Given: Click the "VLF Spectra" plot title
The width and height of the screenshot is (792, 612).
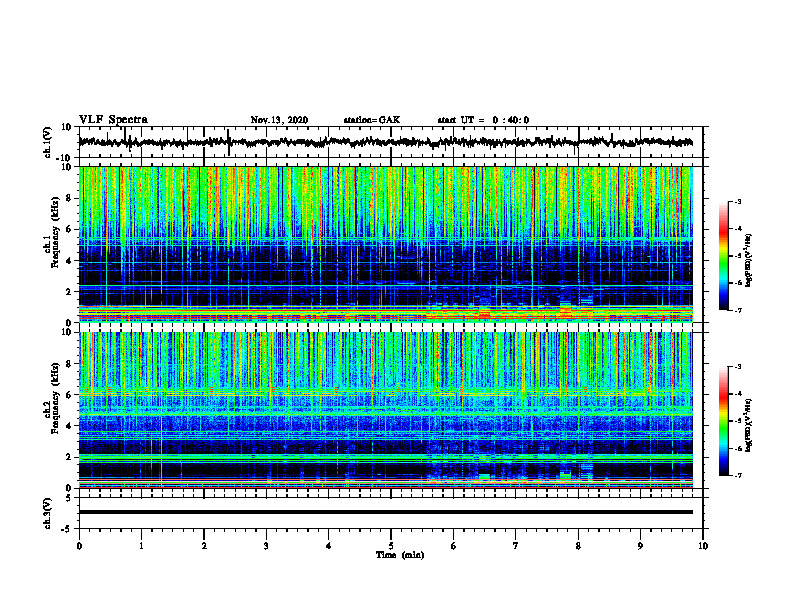Looking at the screenshot, I should (x=113, y=120).
